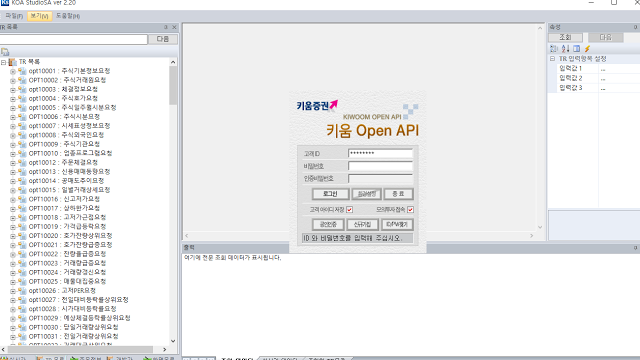
Task: Click the 공인인증 button
Action: 328,224
